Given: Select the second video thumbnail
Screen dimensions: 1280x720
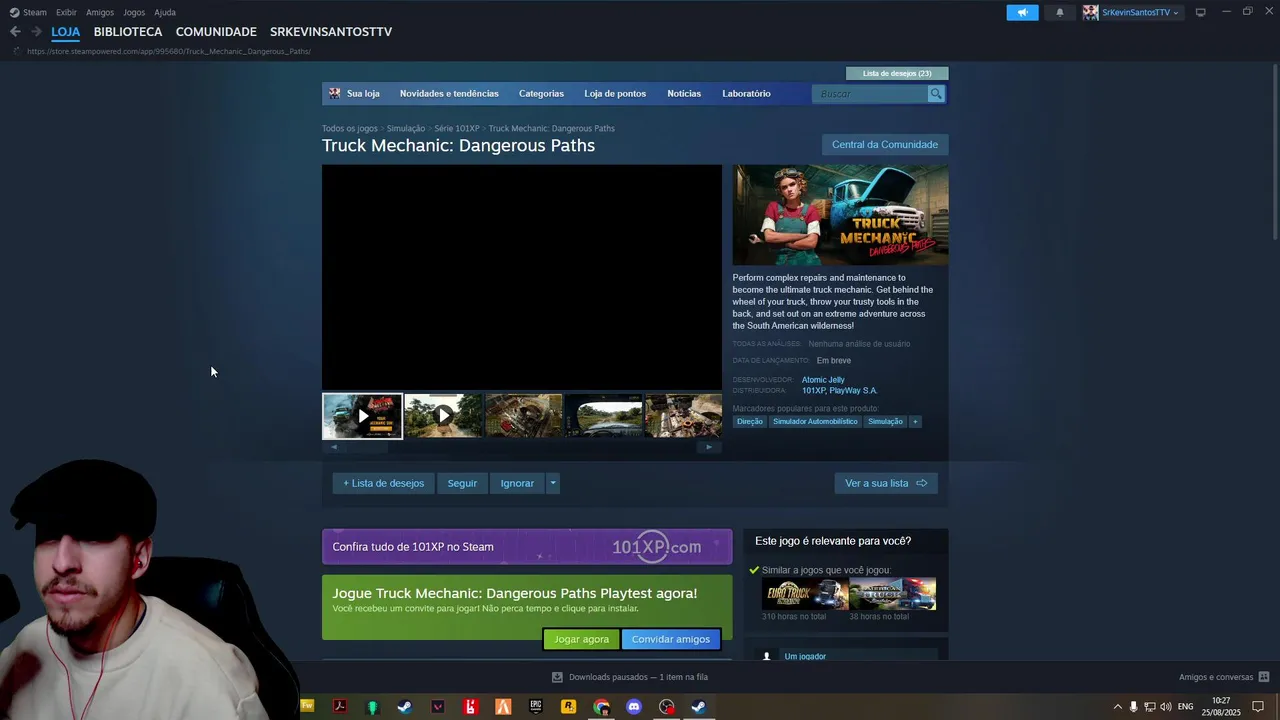Looking at the screenshot, I should click(x=443, y=416).
